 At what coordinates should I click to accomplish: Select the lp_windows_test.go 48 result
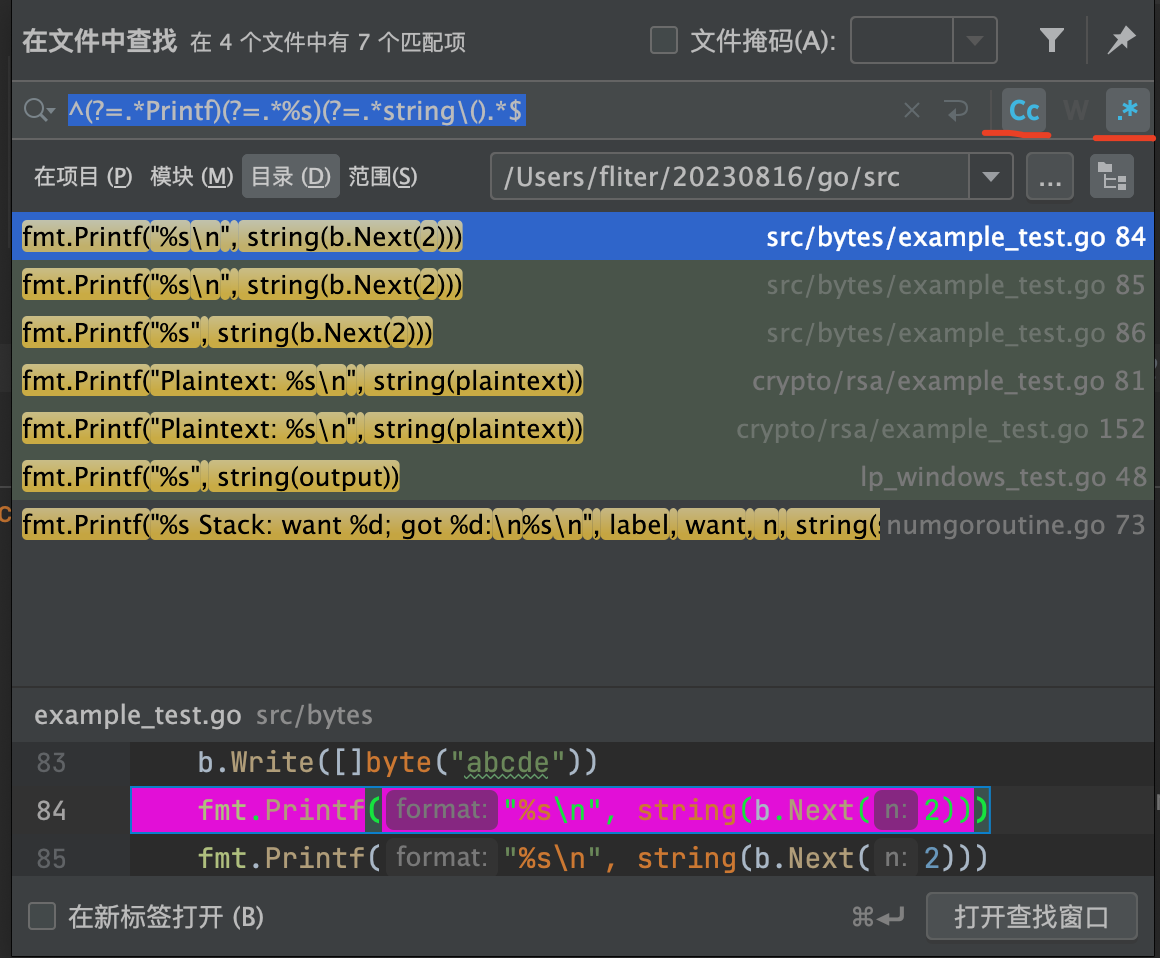point(580,477)
